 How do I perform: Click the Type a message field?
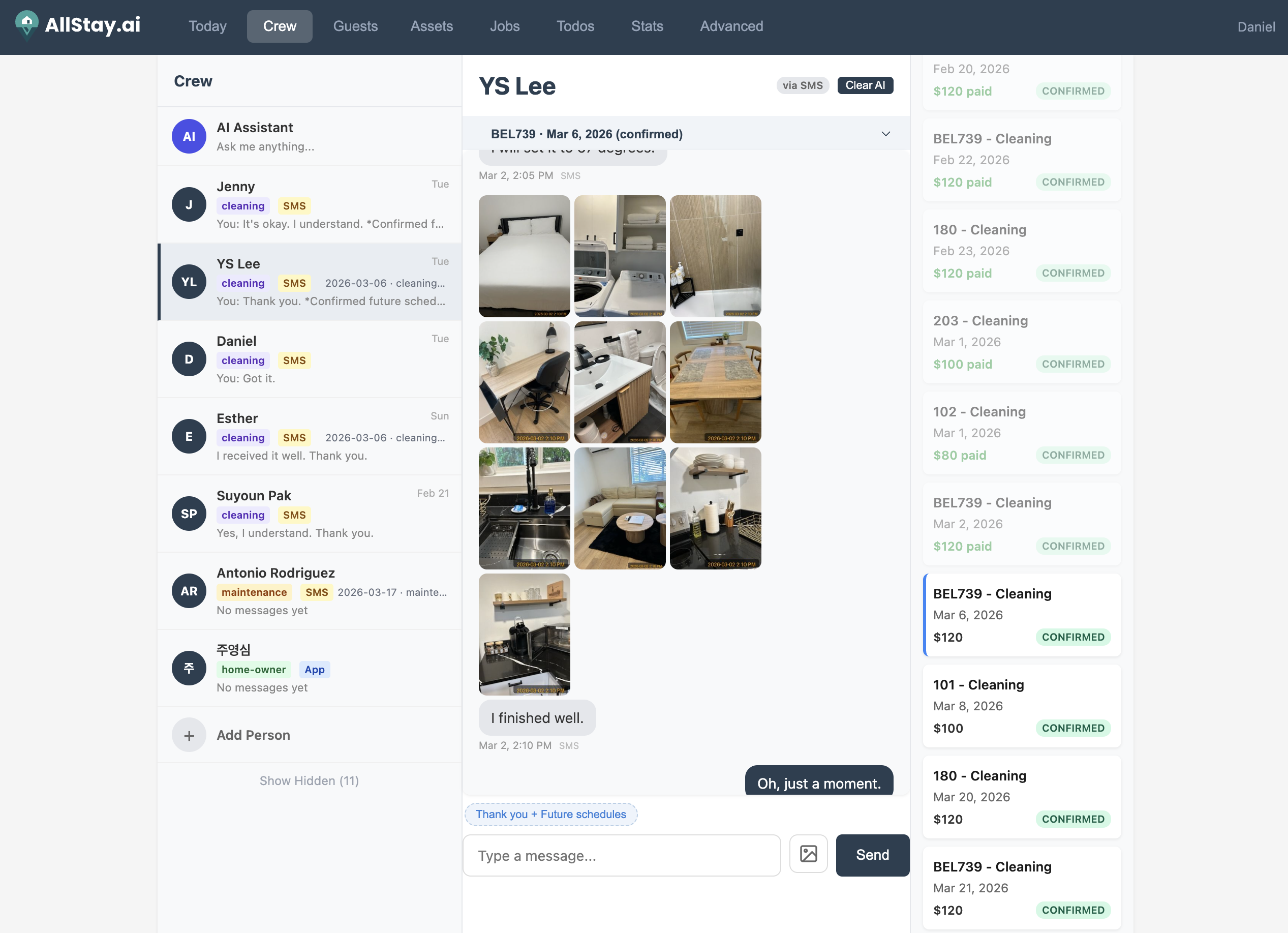coord(621,855)
